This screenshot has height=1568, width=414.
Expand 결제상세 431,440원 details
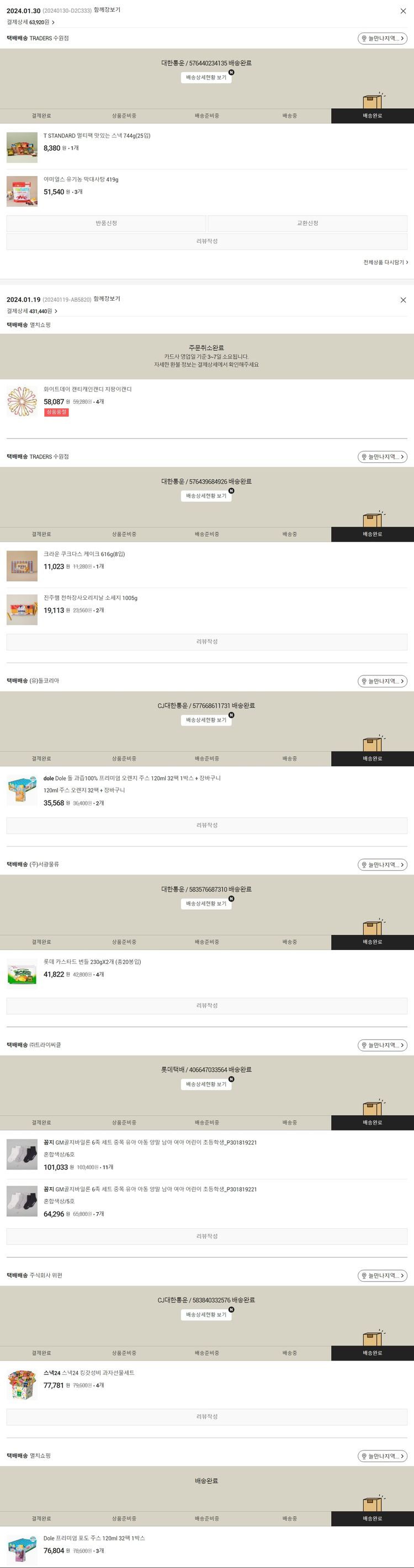[x=32, y=311]
